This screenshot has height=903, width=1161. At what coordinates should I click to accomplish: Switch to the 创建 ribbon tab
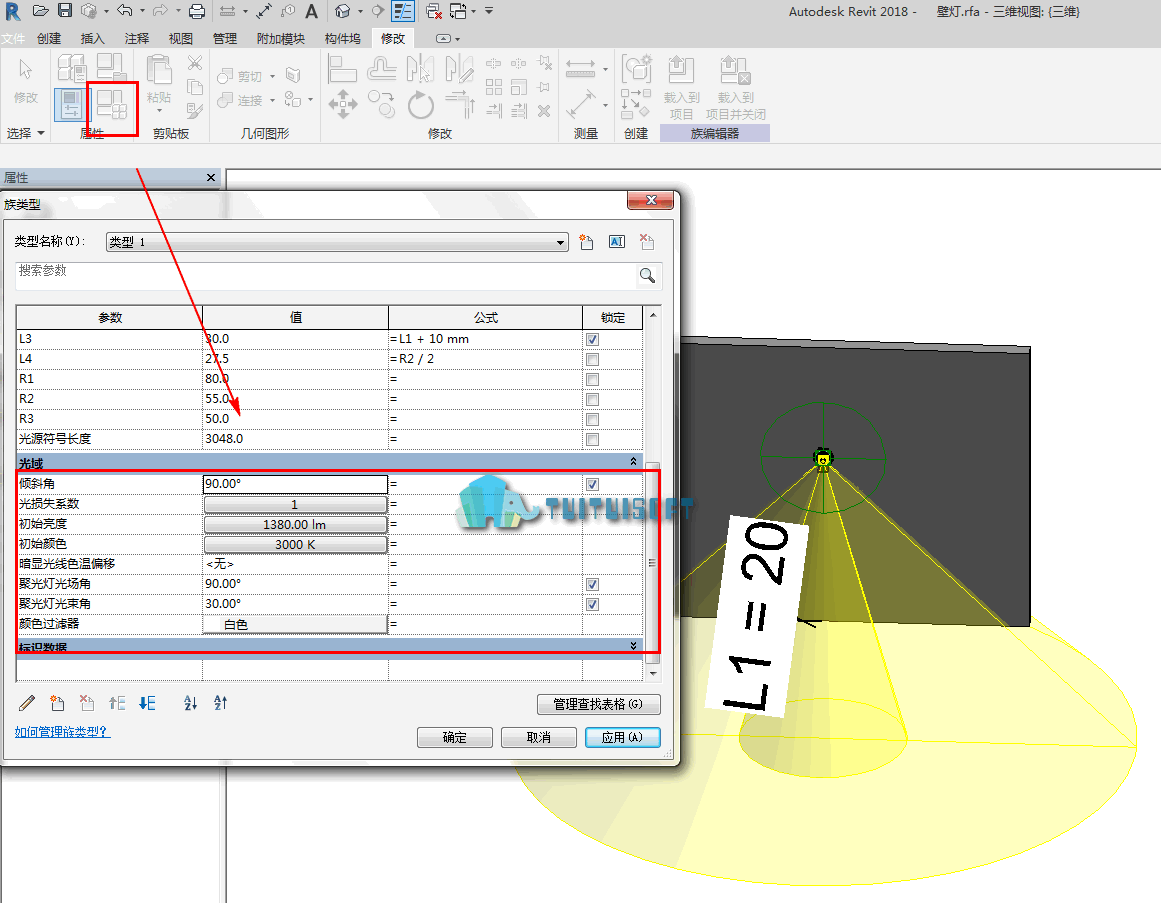[49, 38]
